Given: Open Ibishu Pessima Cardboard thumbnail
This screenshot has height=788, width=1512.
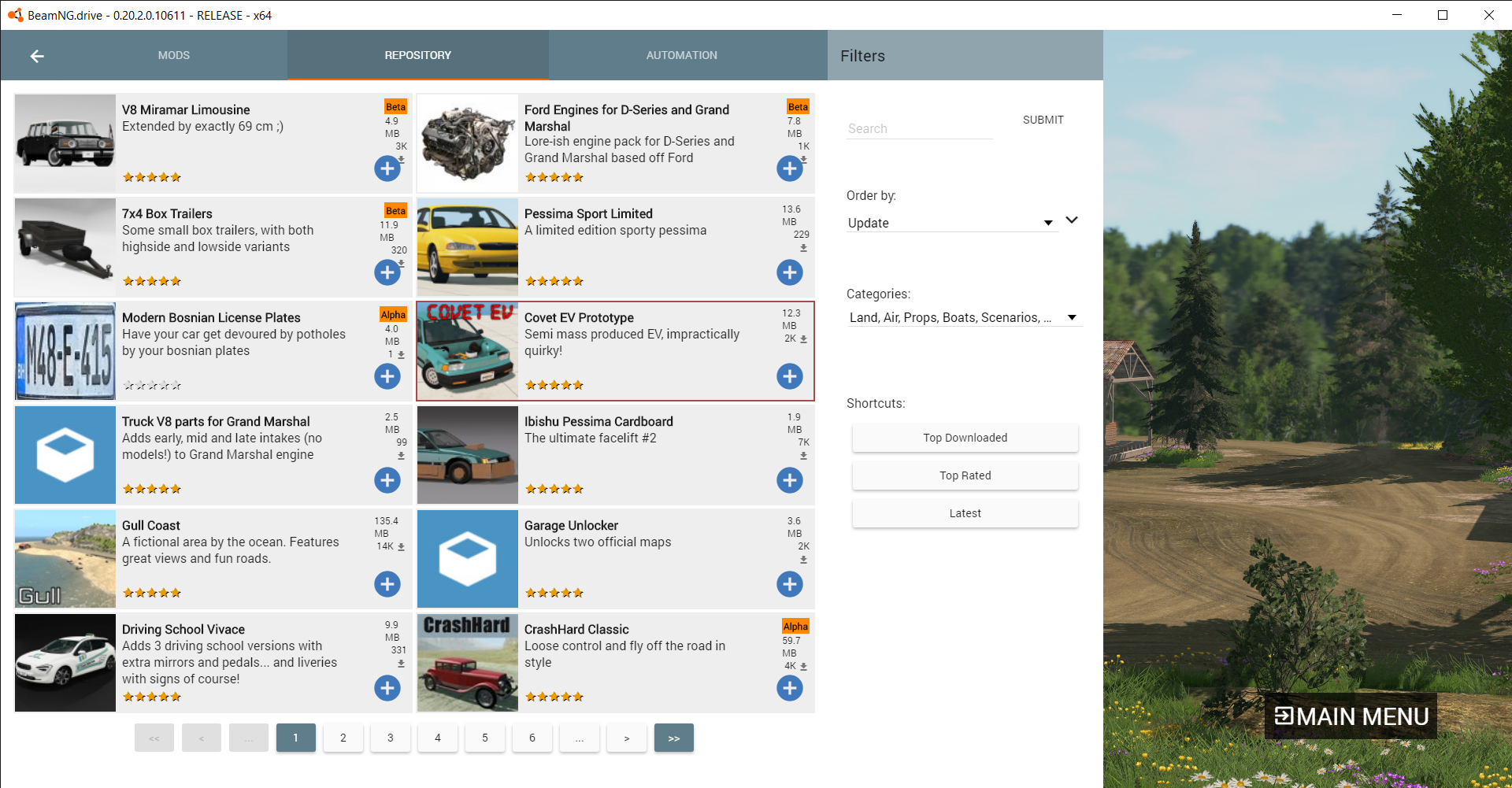Looking at the screenshot, I should point(468,455).
